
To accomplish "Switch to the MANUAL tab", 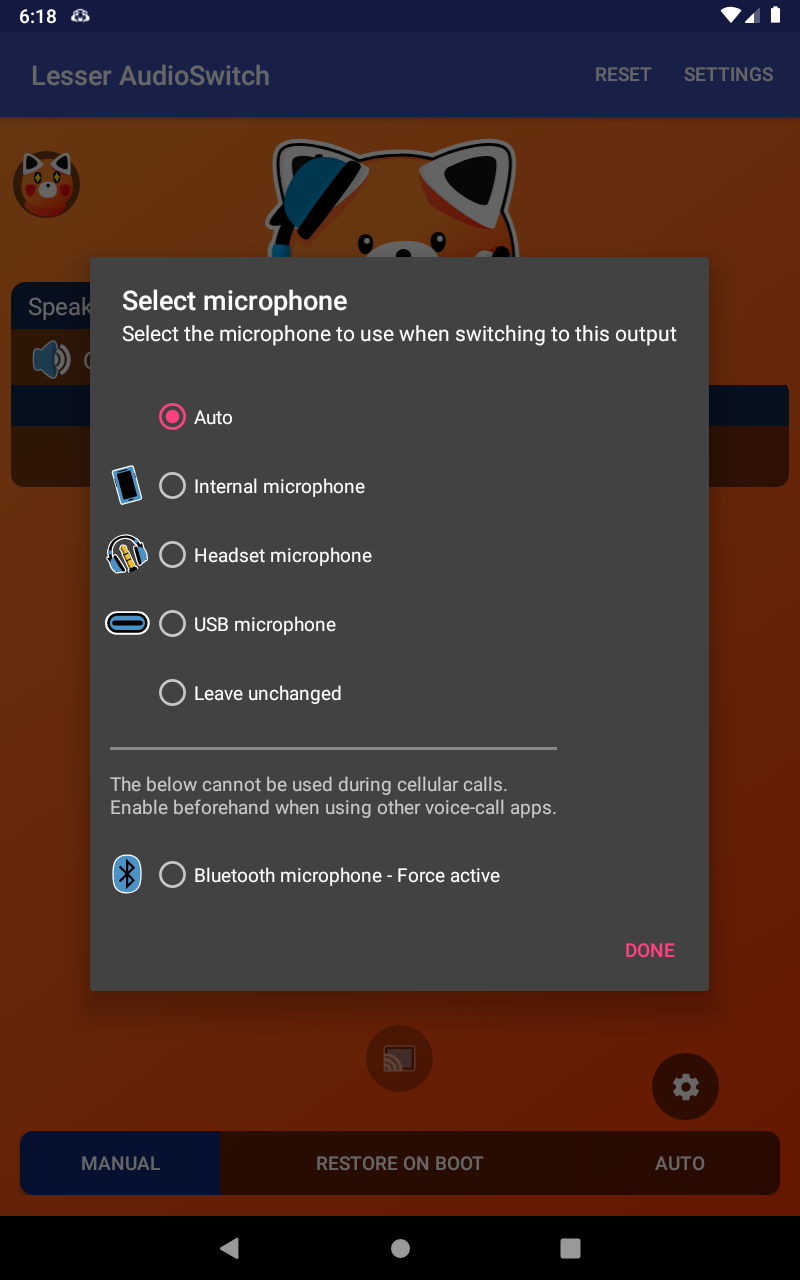I will pyautogui.click(x=121, y=1163).
